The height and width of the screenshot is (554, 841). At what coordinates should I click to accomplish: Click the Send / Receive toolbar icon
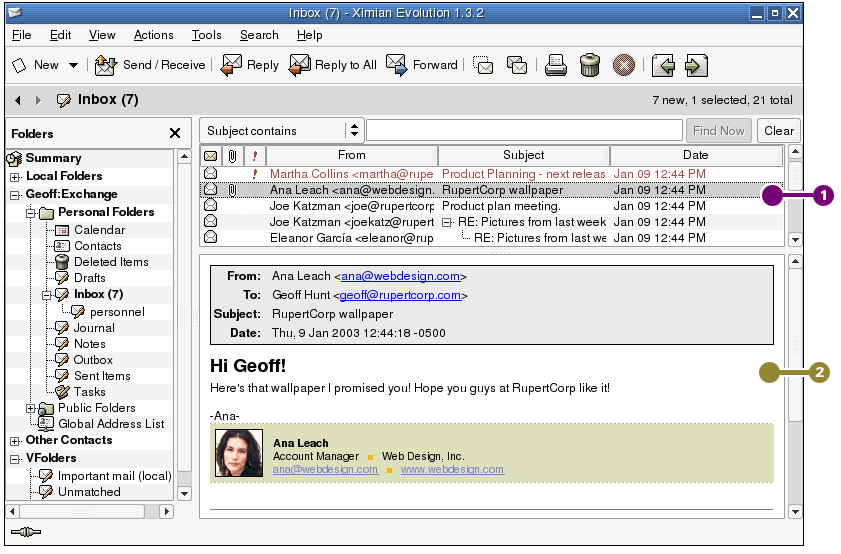(x=106, y=65)
